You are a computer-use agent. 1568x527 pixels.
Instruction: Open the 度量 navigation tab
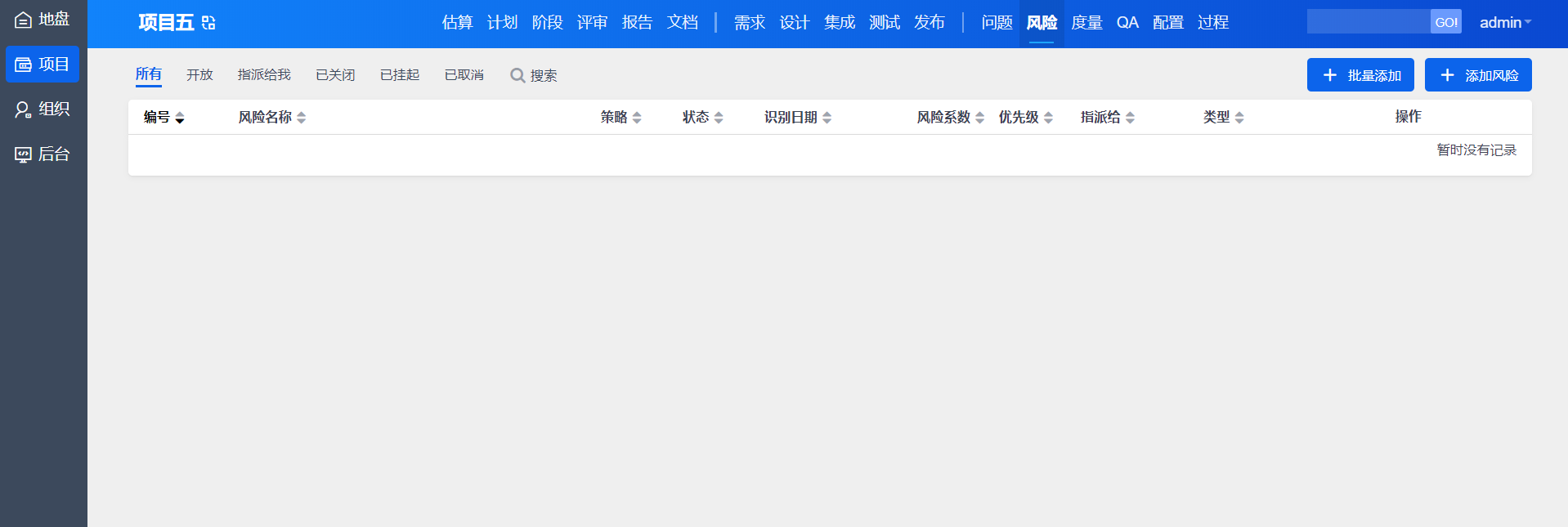coord(1086,22)
